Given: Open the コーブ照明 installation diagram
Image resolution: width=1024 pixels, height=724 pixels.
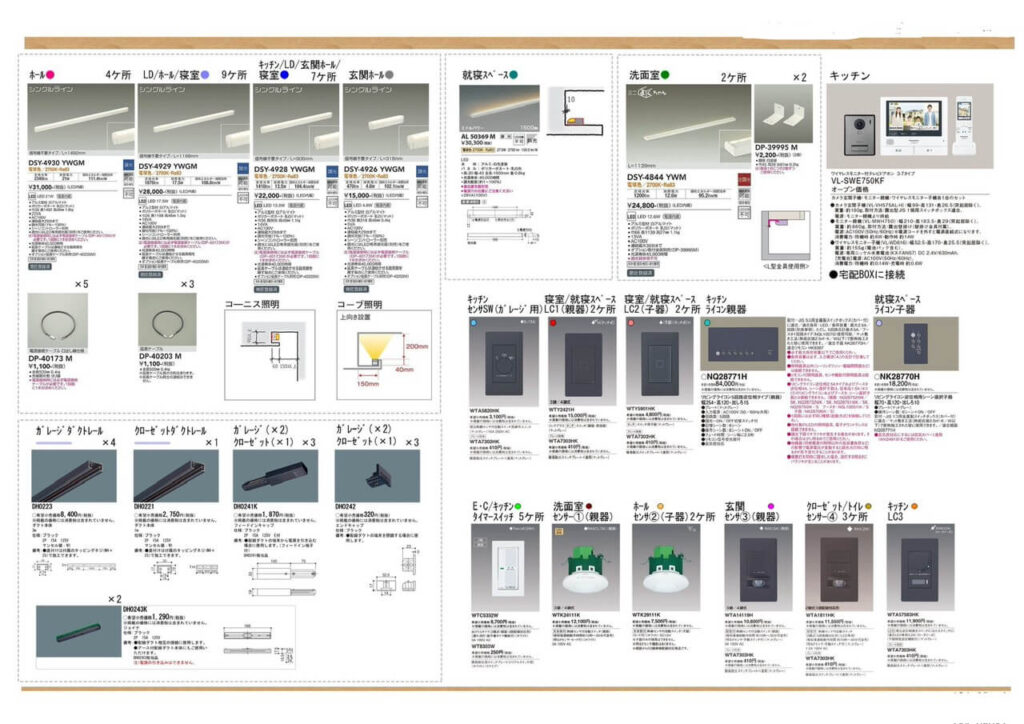Looking at the screenshot, I should pyautogui.click(x=384, y=355).
